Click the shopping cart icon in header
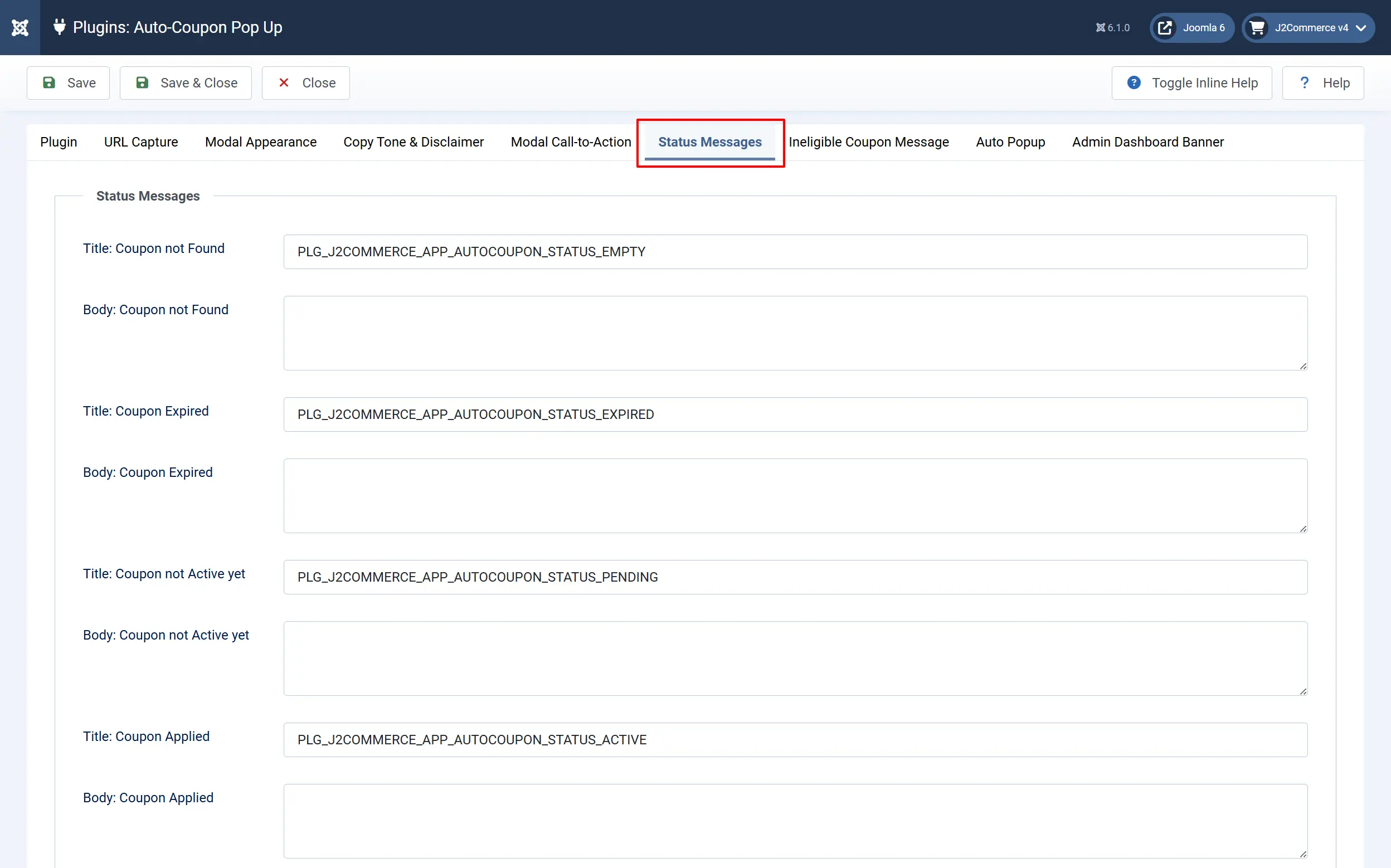 point(1257,27)
